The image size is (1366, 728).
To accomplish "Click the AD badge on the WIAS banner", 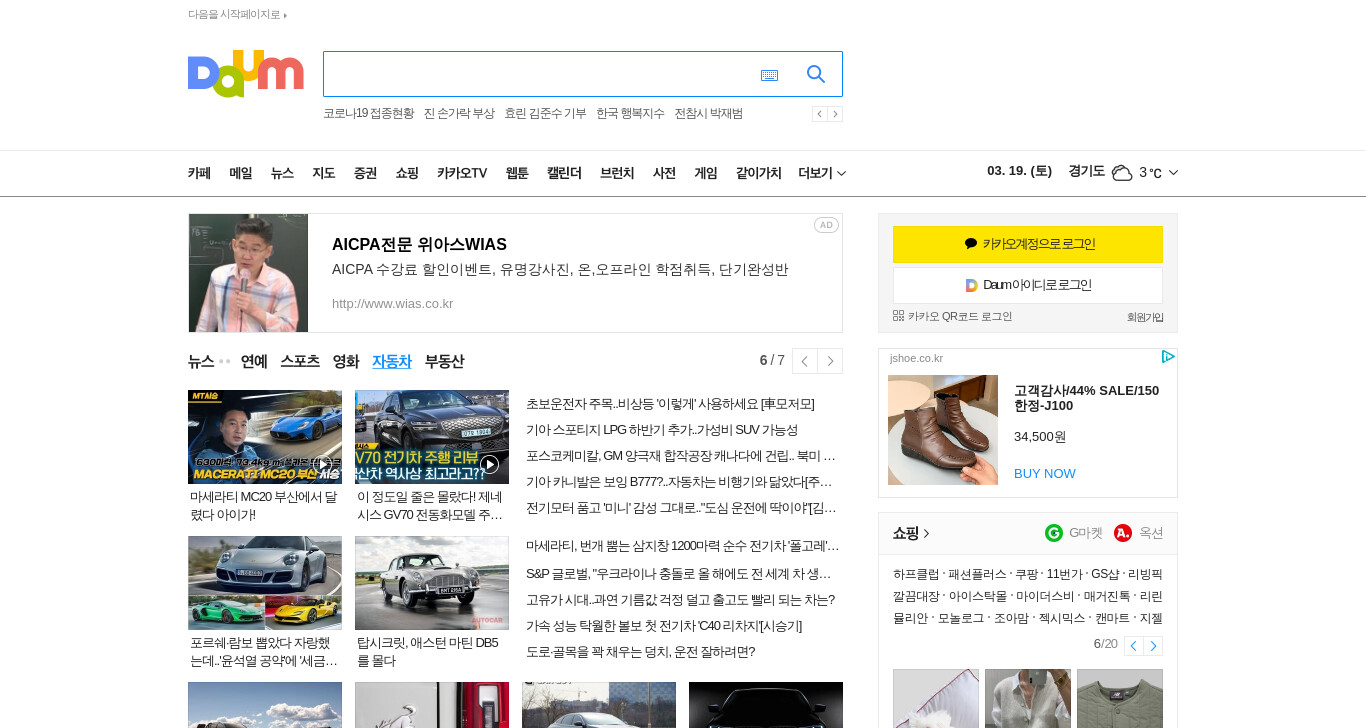I will [x=826, y=225].
